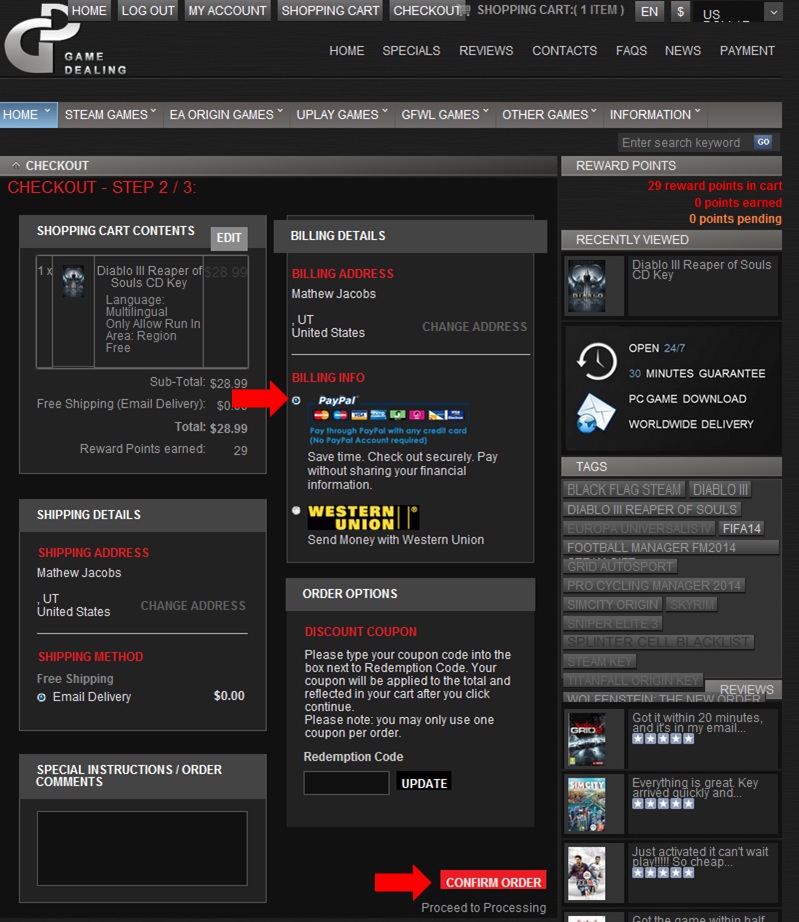Expand the Uplay Games menu
The image size is (799, 922).
[x=342, y=114]
